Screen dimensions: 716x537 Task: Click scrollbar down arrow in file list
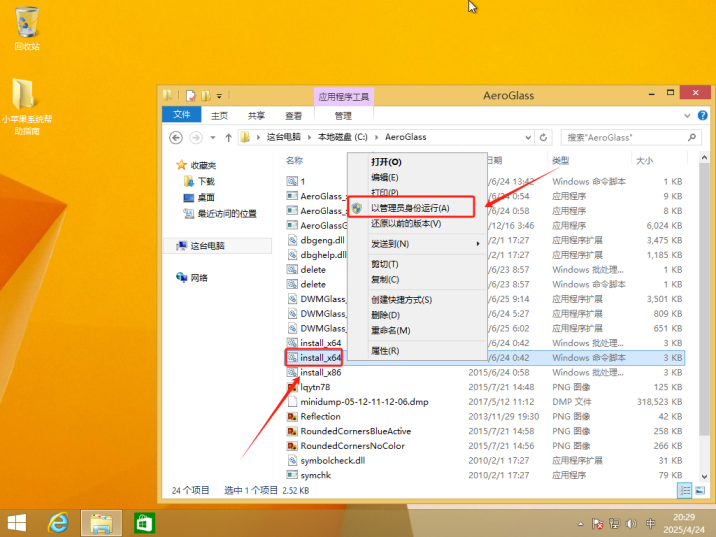[x=704, y=477]
